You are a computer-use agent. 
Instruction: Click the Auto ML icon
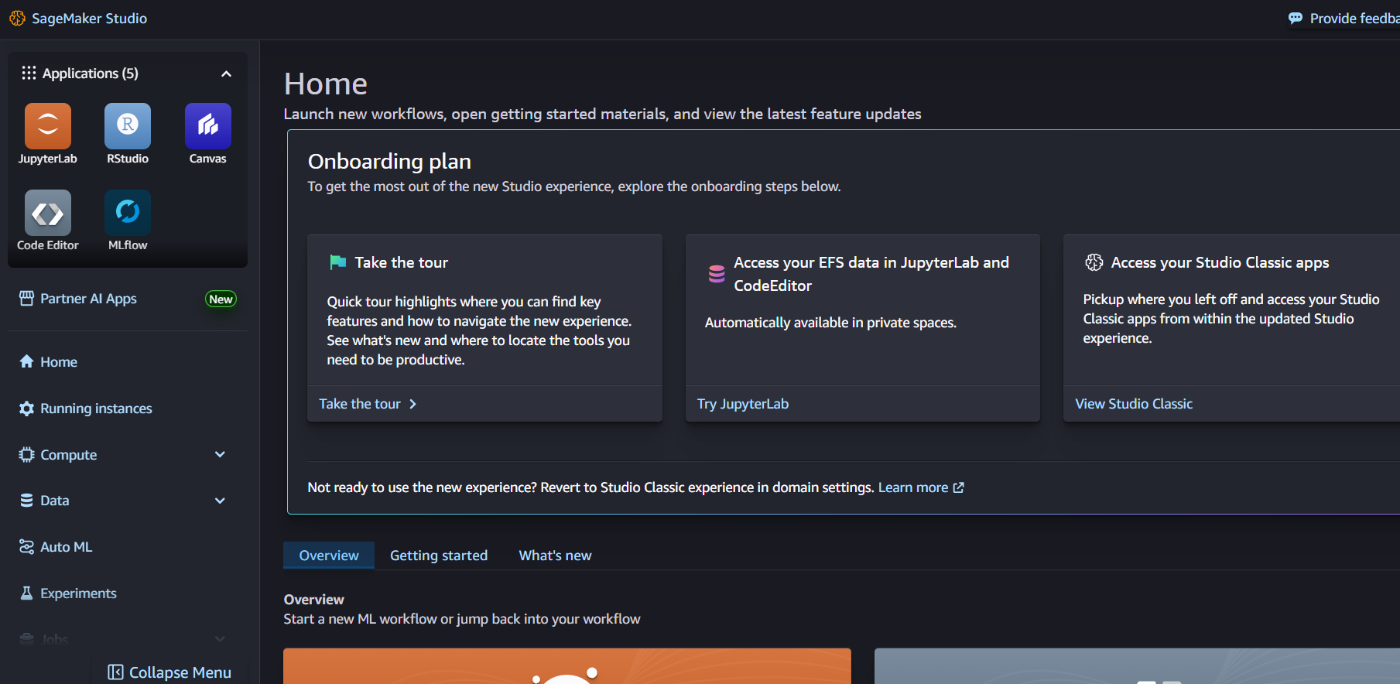click(x=27, y=547)
